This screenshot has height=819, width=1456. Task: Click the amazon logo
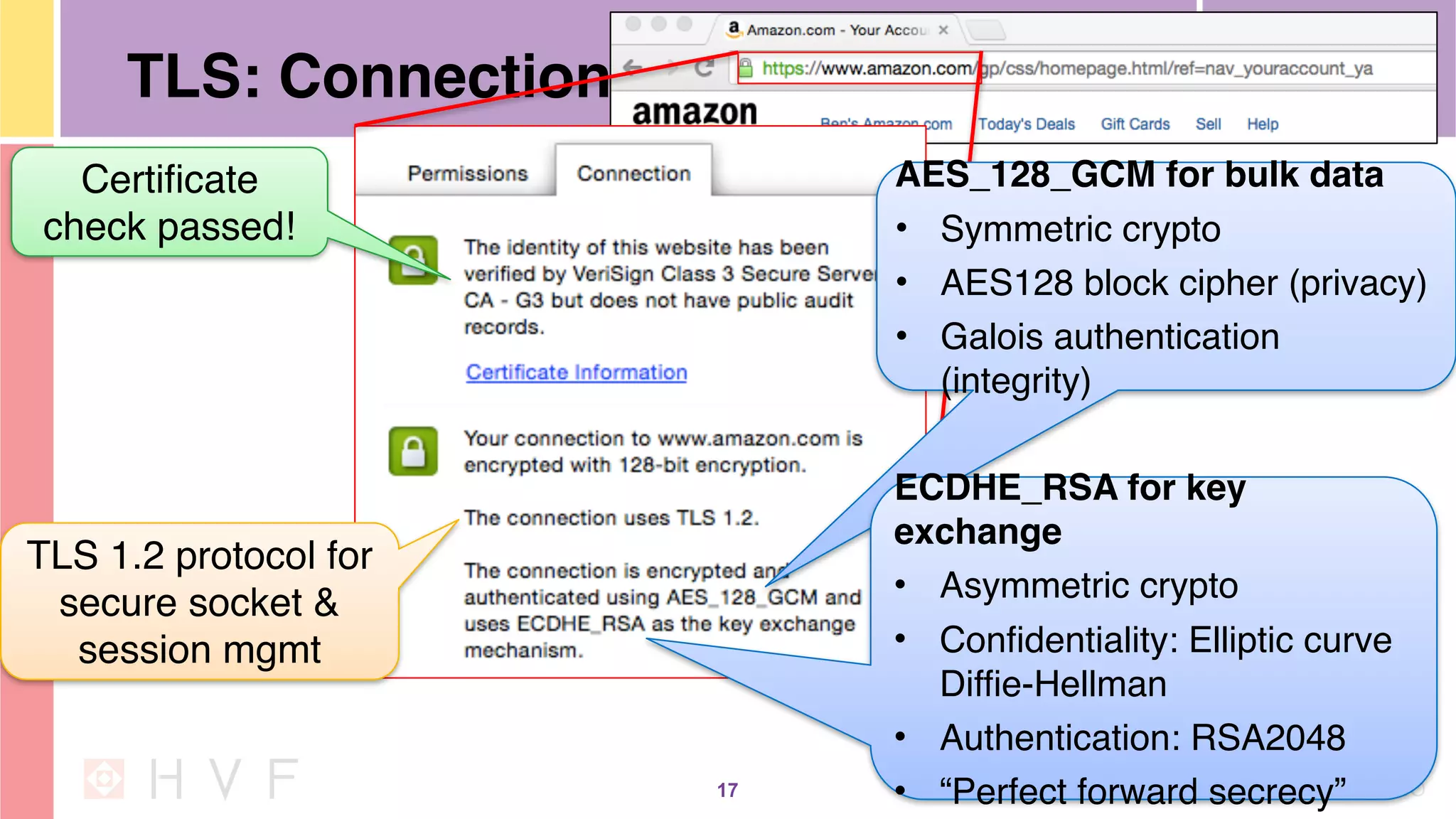[695, 112]
